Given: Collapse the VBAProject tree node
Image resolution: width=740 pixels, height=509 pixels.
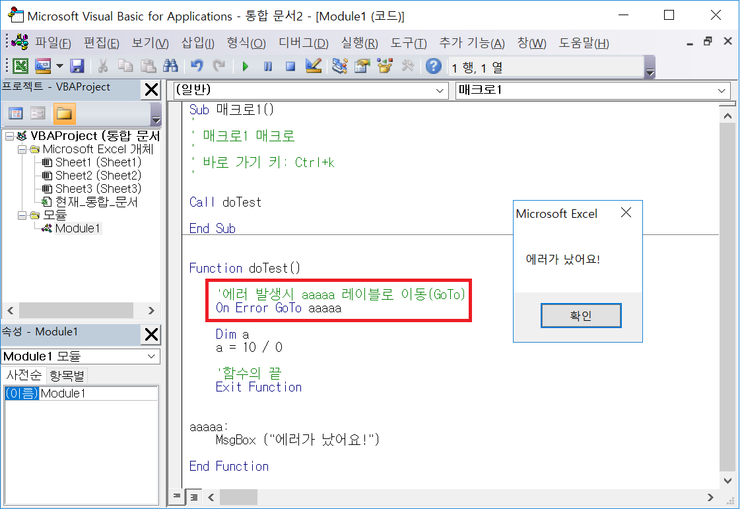Looking at the screenshot, I should (x=10, y=136).
